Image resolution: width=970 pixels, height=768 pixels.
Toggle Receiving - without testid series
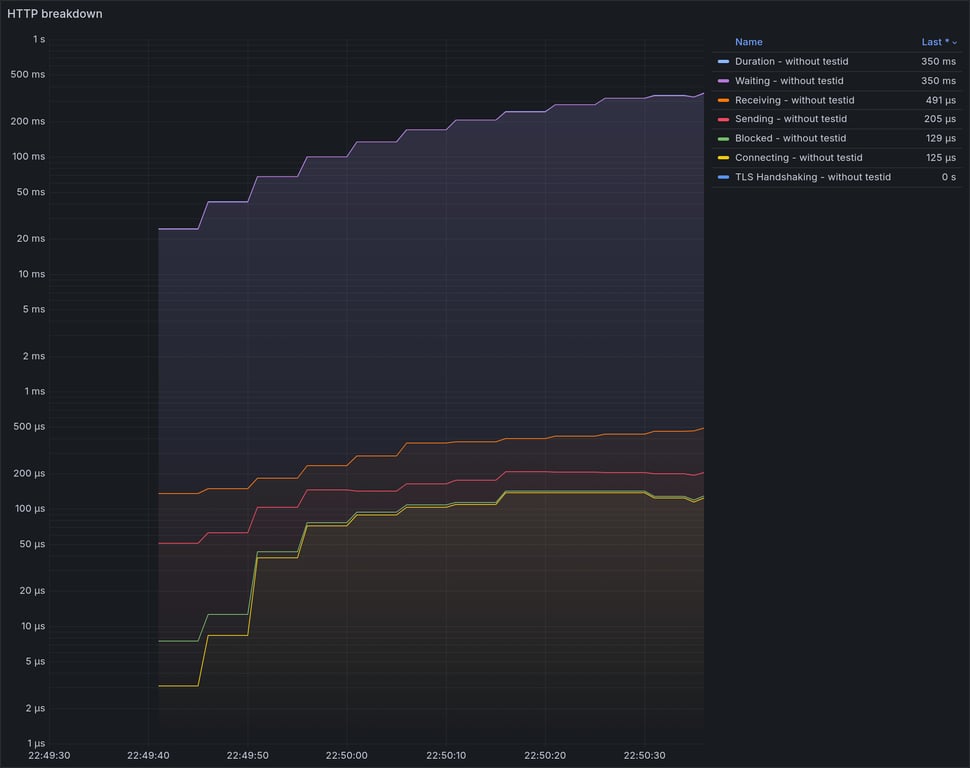click(794, 100)
